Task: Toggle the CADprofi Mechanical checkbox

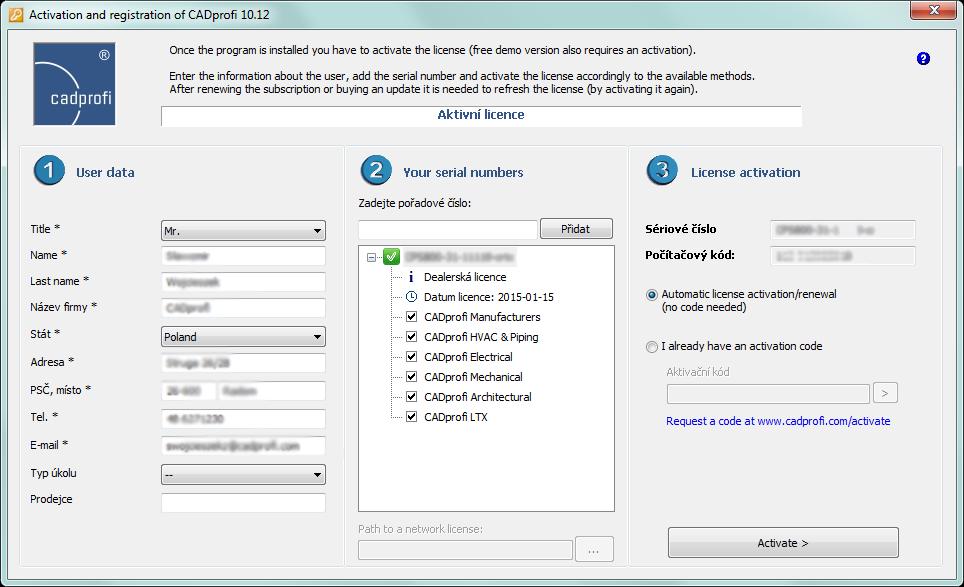Action: [411, 377]
